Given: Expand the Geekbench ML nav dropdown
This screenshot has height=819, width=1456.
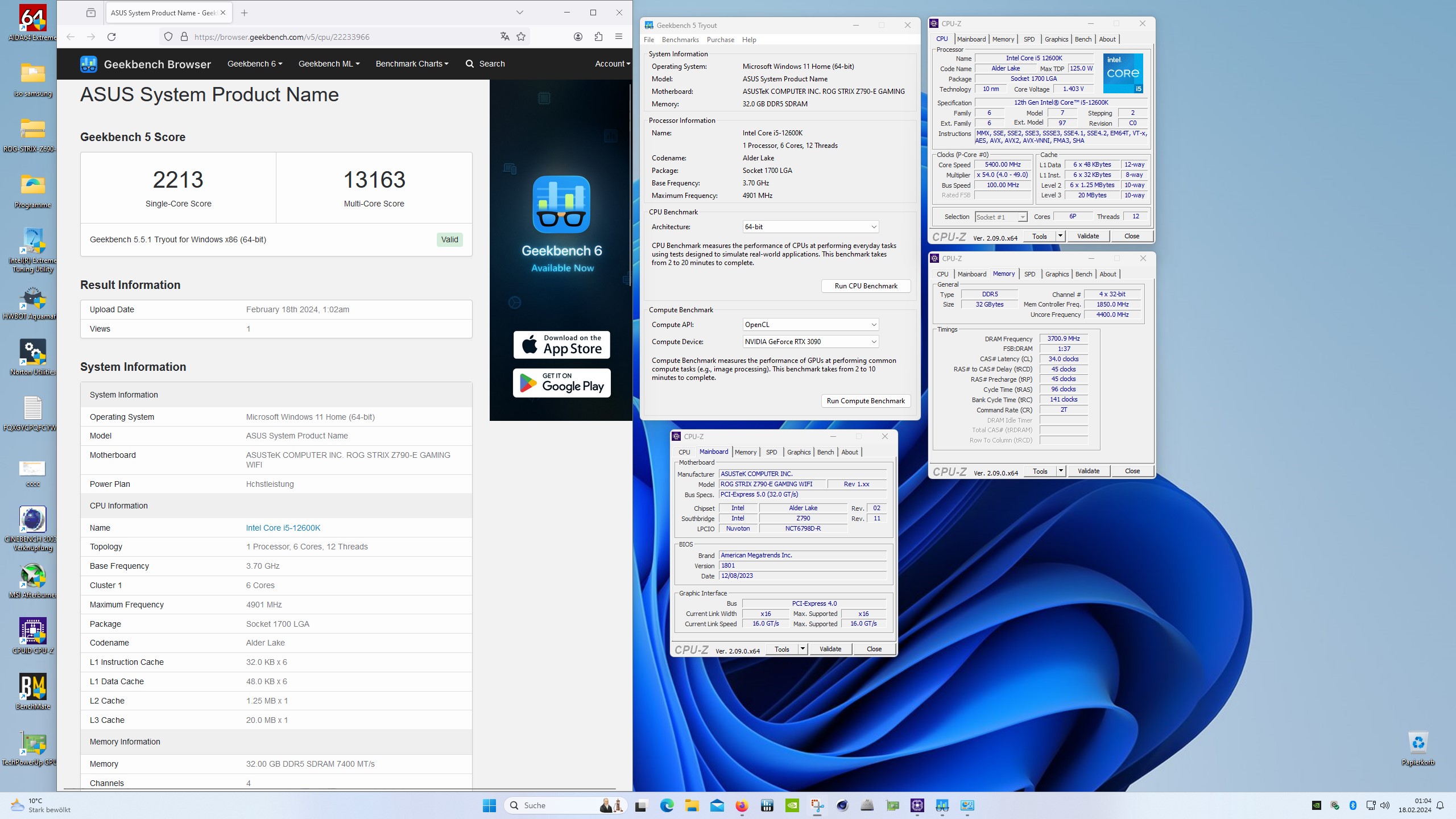Looking at the screenshot, I should point(329,64).
